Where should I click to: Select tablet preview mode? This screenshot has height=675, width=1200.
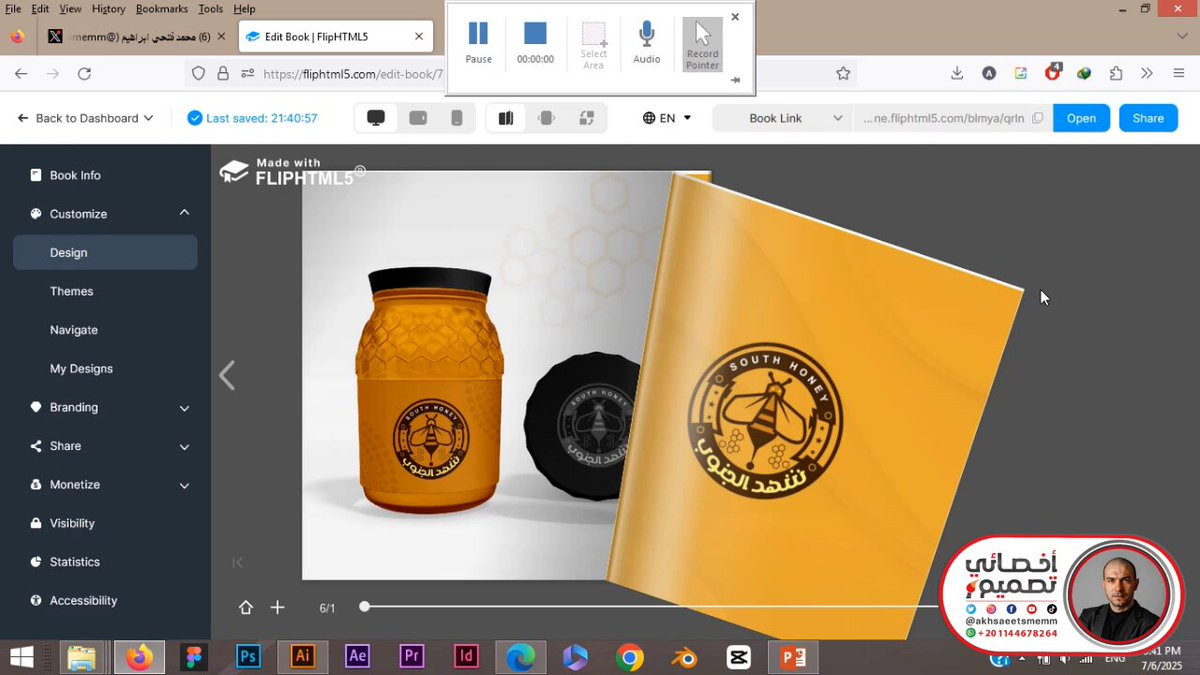[x=418, y=118]
